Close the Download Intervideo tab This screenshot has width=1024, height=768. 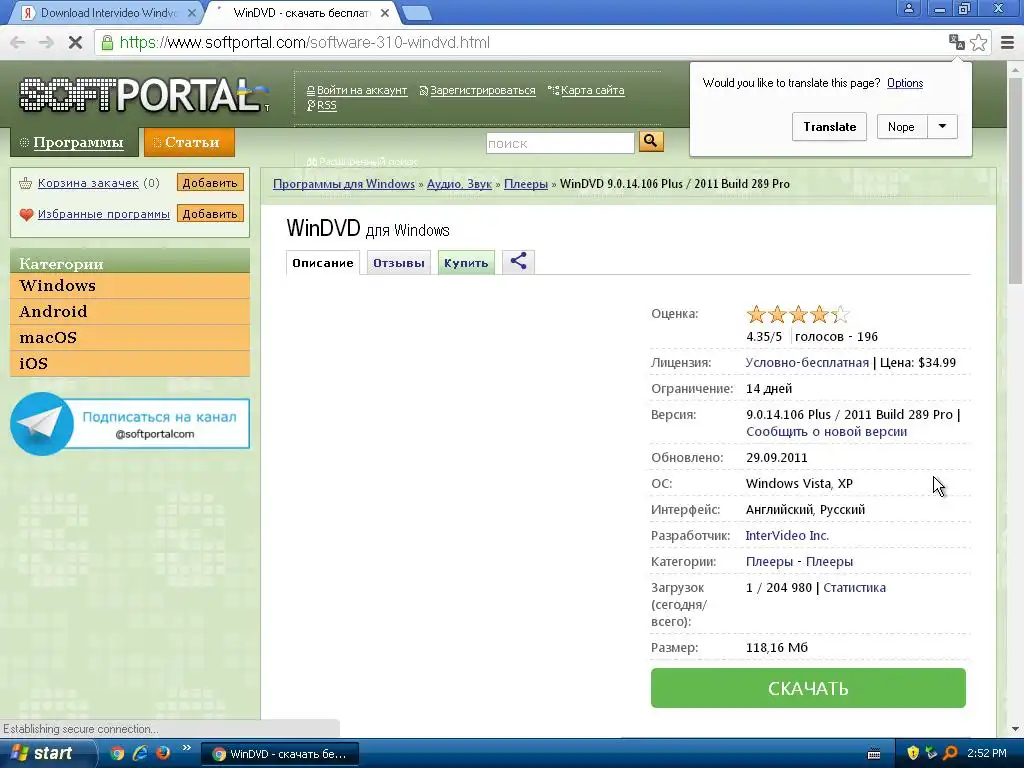click(x=191, y=13)
